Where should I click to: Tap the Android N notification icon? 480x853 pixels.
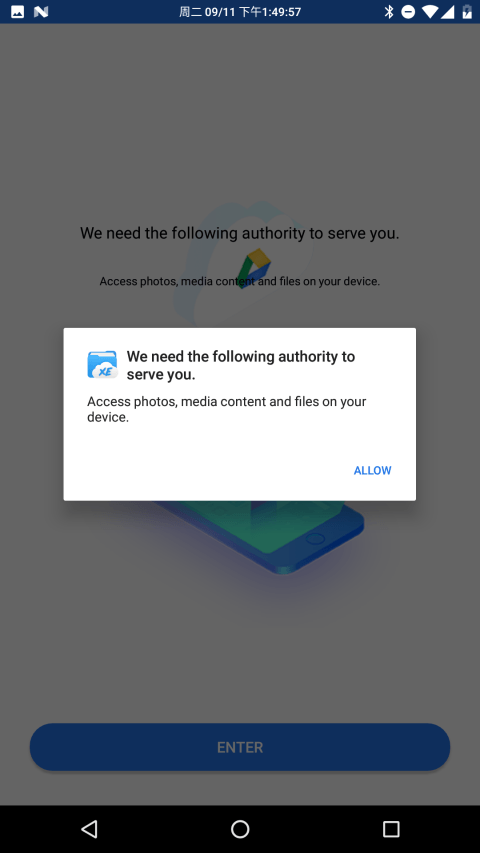(x=41, y=11)
